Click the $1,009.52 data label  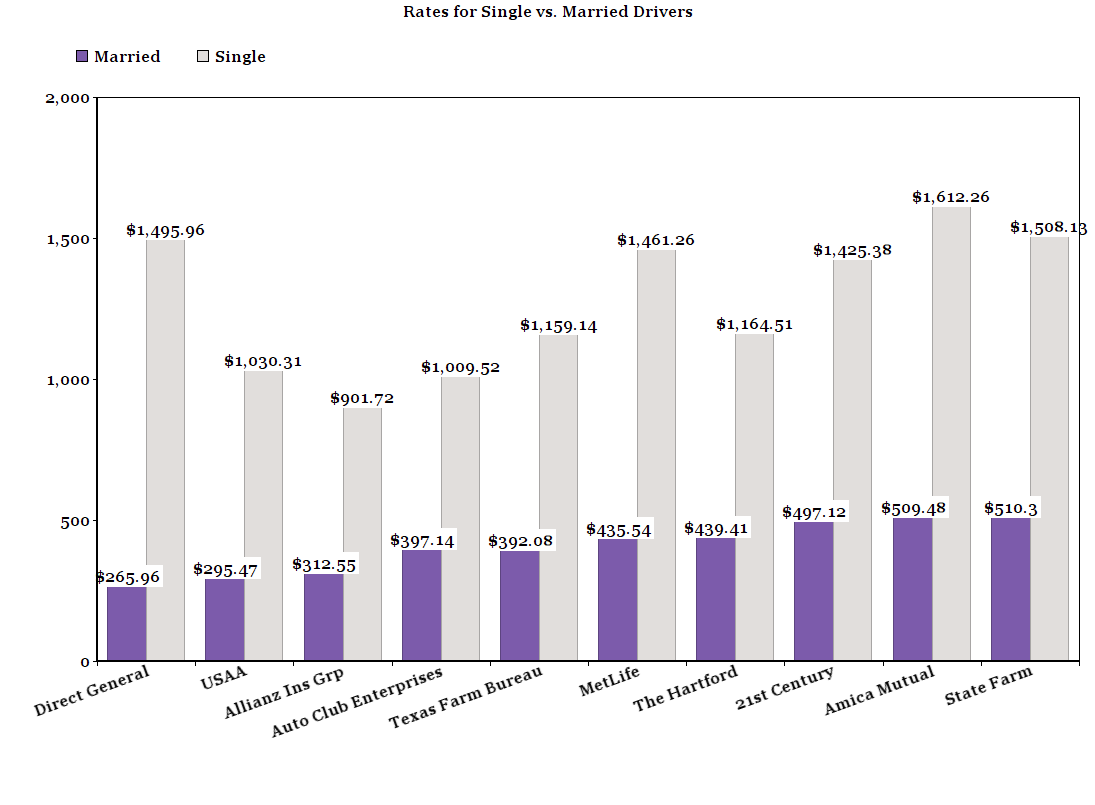click(461, 368)
